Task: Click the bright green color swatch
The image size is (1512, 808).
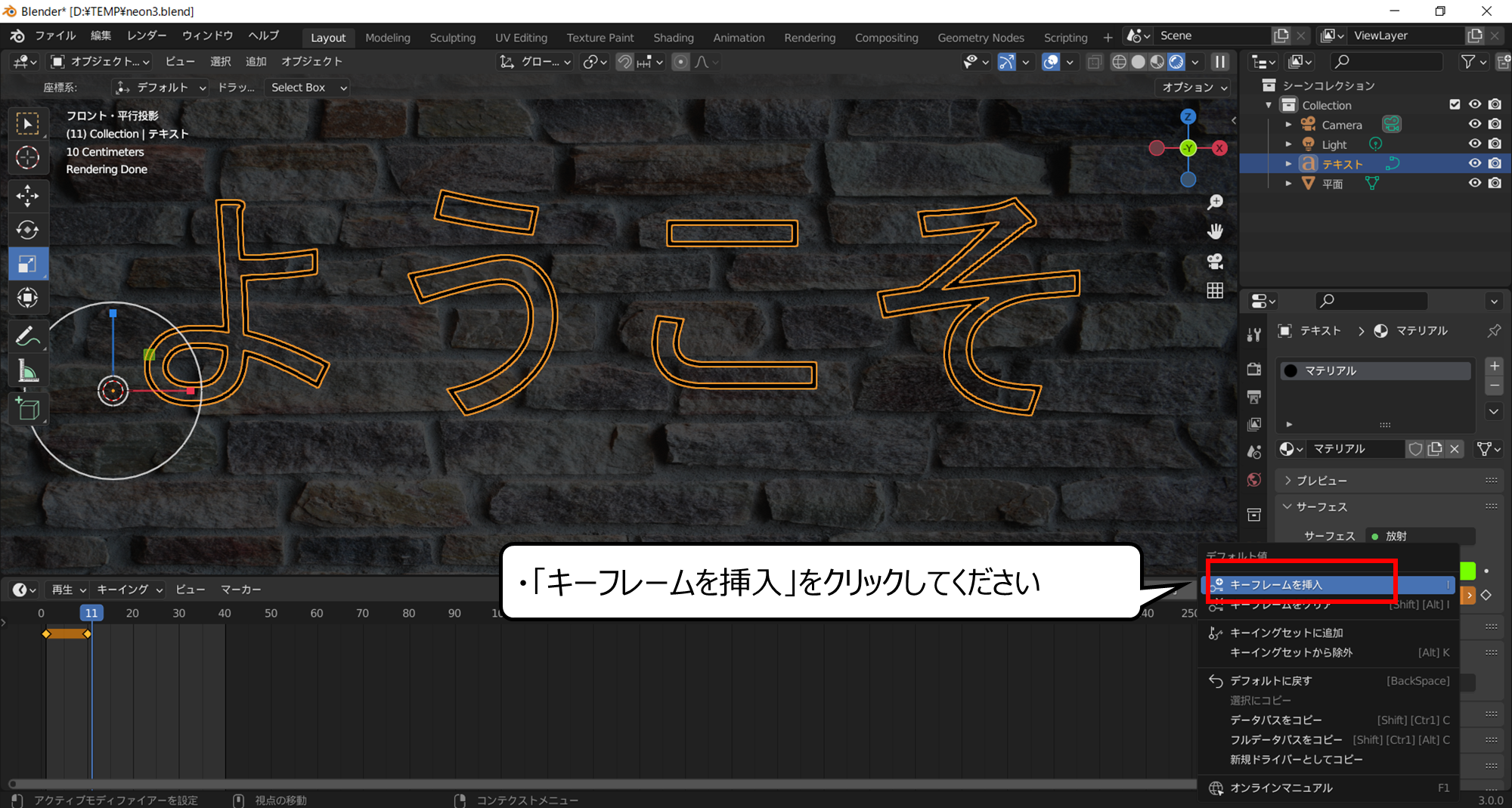Action: (x=1467, y=571)
